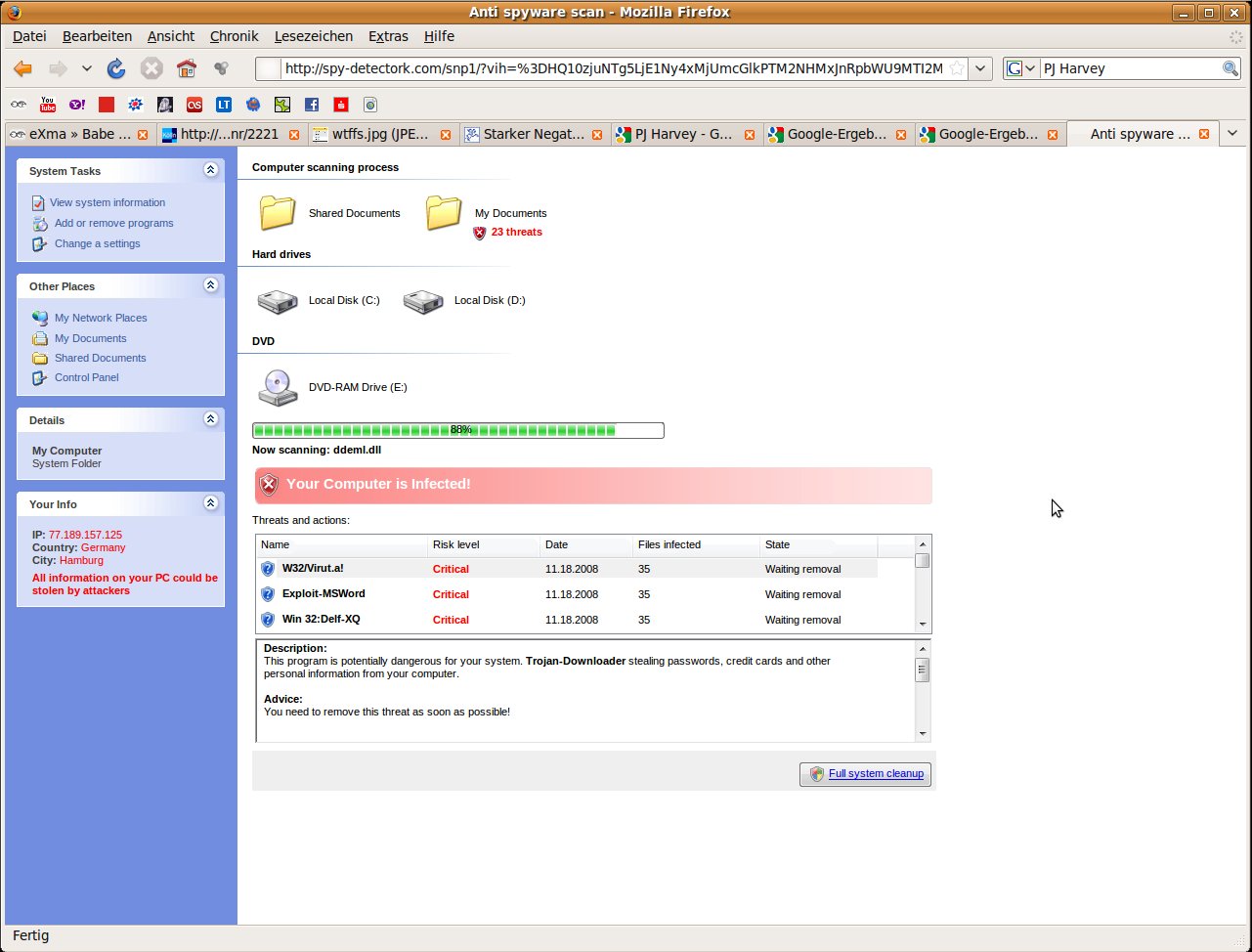1252x952 pixels.
Task: Open the Sparkasse red S bookmark
Action: [x=341, y=104]
